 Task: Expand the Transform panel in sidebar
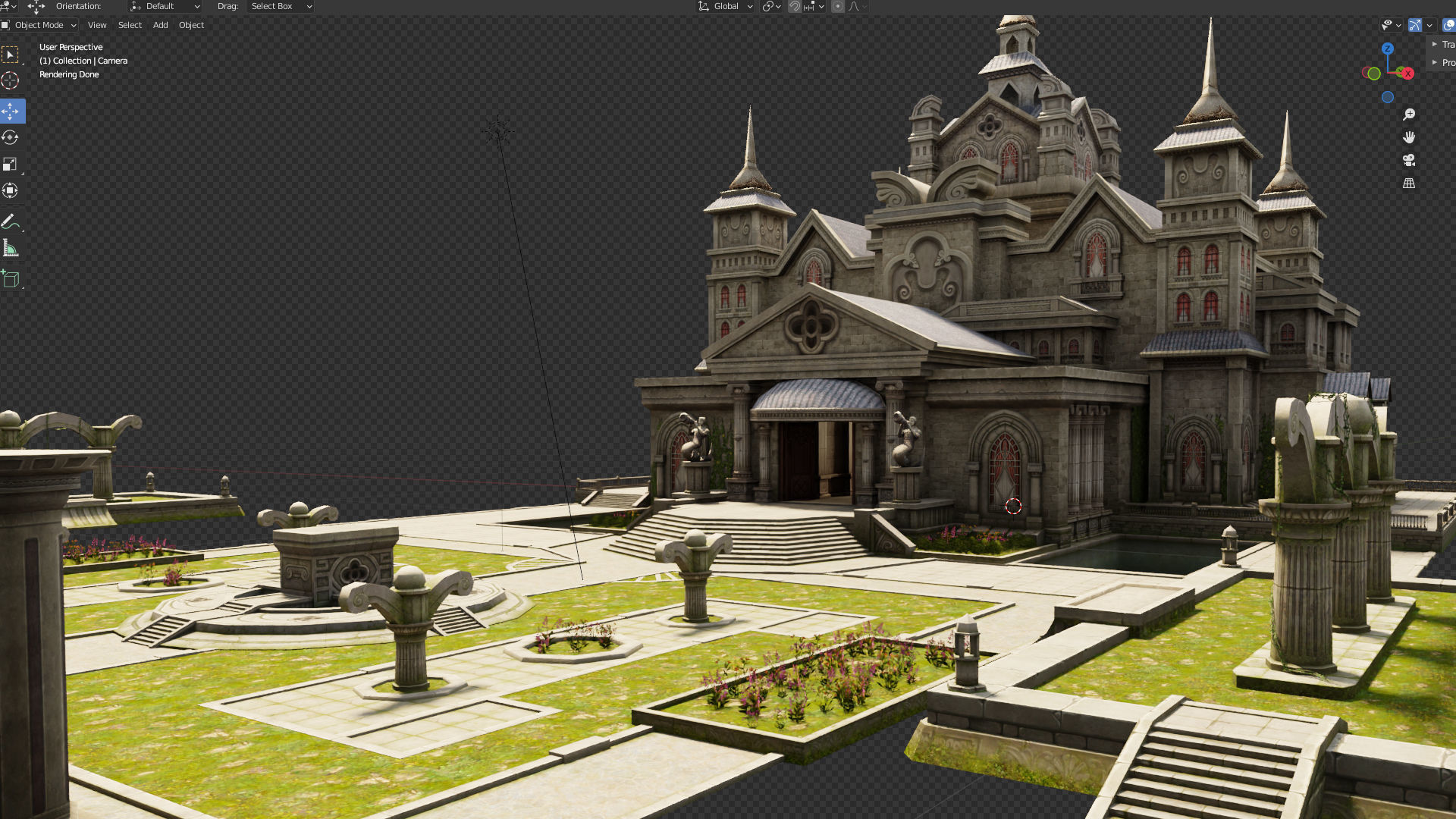[x=1442, y=45]
